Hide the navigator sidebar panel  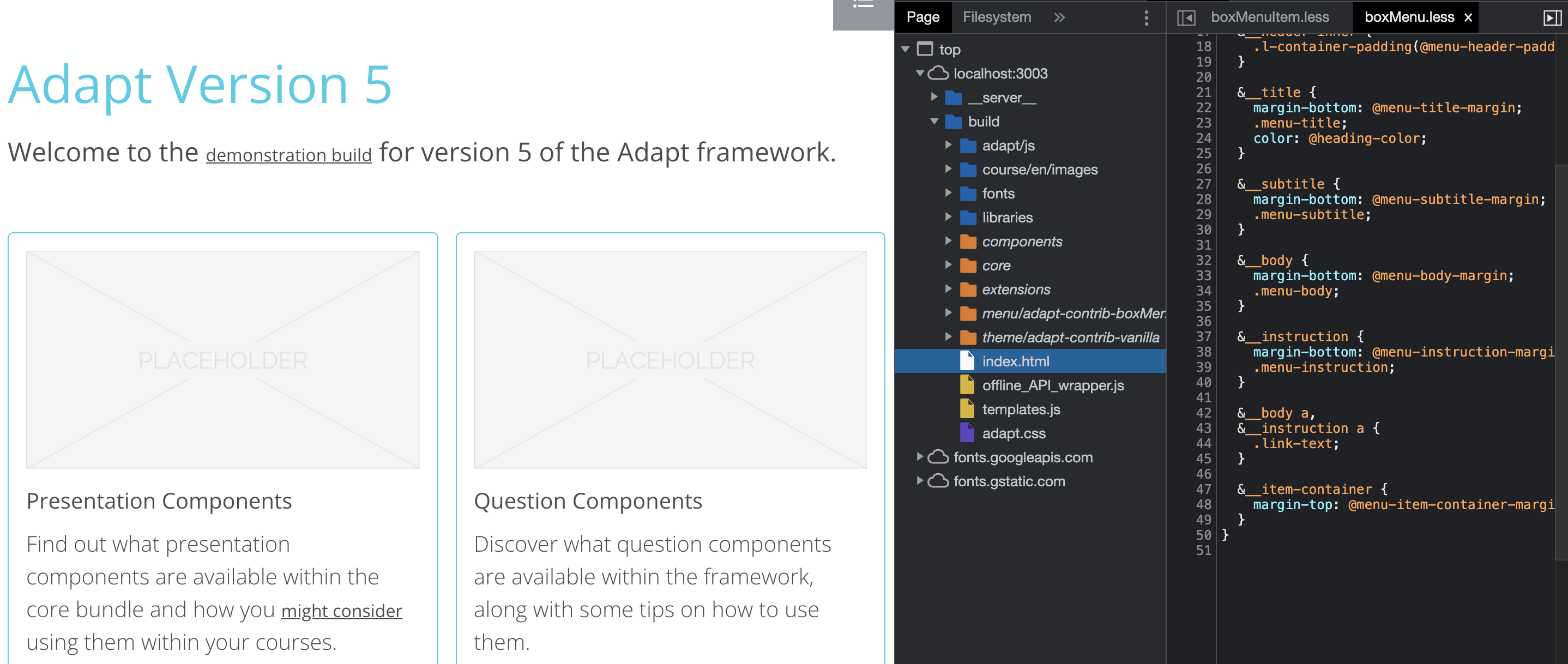click(1187, 17)
